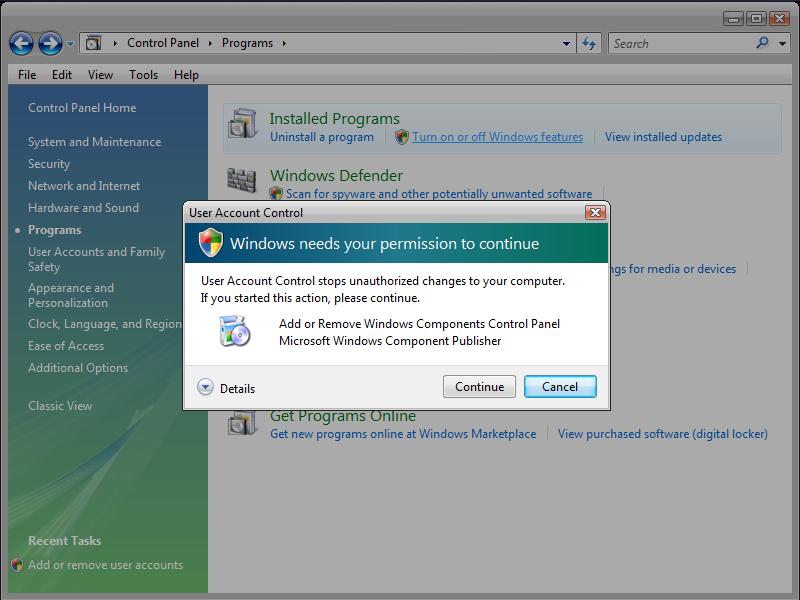Open the recent pages dropdown arrow
The image size is (800, 600).
point(70,44)
